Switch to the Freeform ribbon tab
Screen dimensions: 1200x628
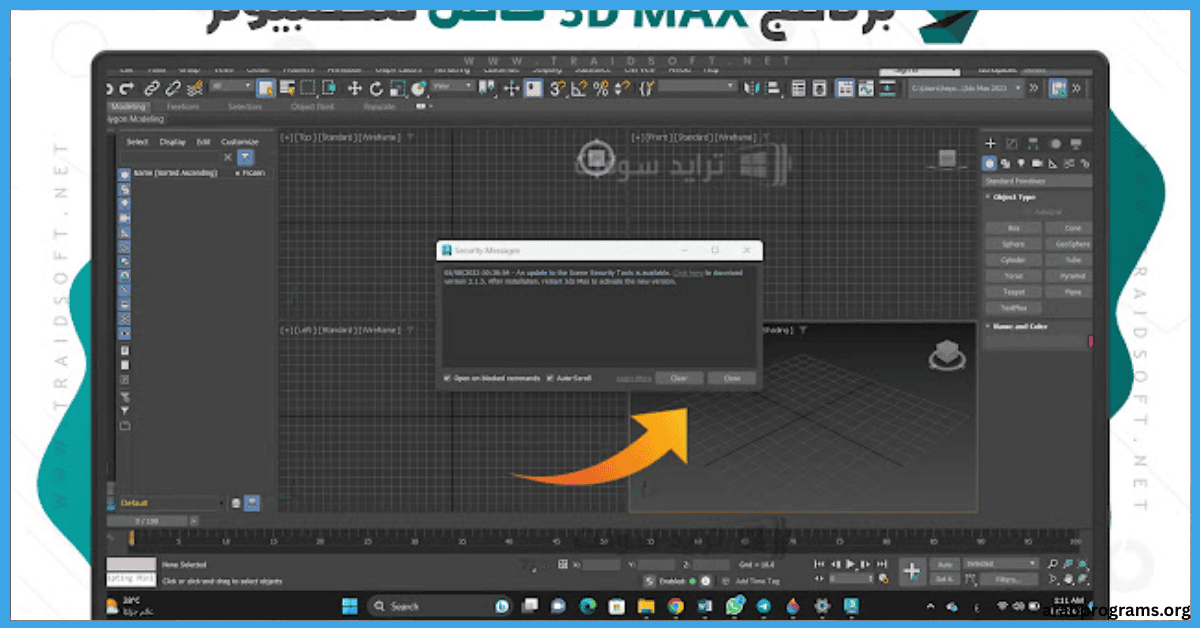(x=183, y=106)
